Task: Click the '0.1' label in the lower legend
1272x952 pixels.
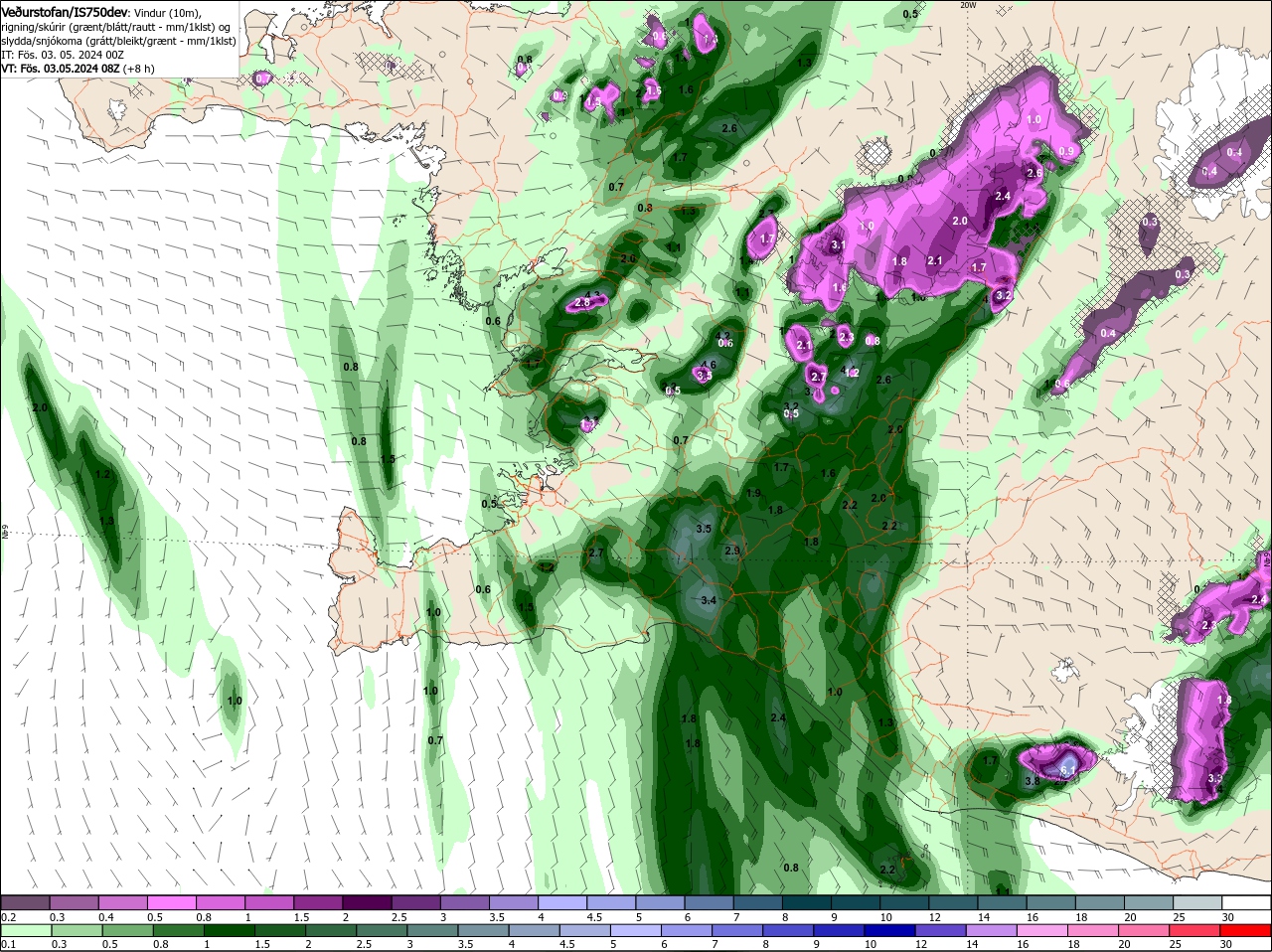Action: click(8, 944)
